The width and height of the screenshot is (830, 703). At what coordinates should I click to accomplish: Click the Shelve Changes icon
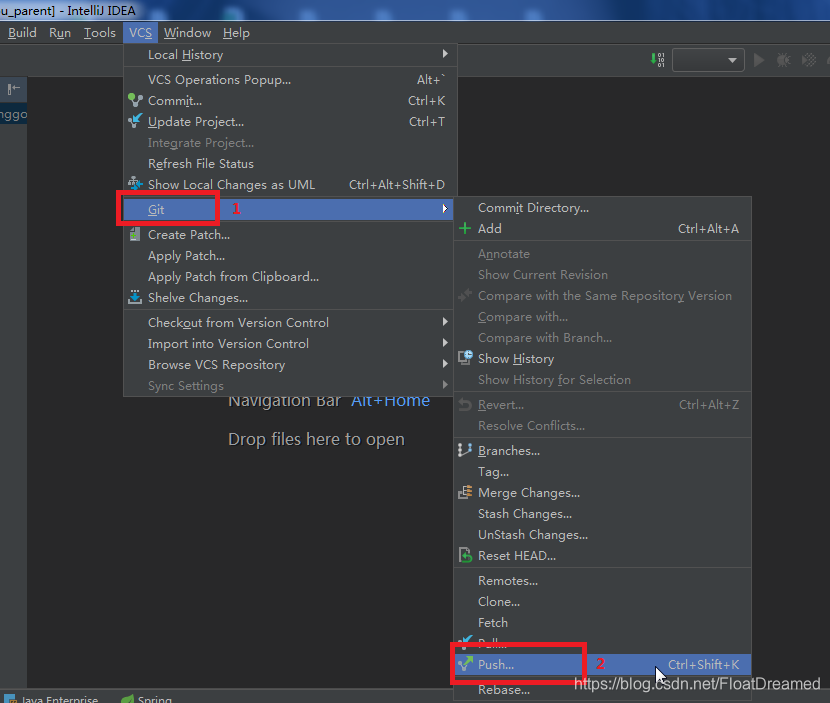135,297
